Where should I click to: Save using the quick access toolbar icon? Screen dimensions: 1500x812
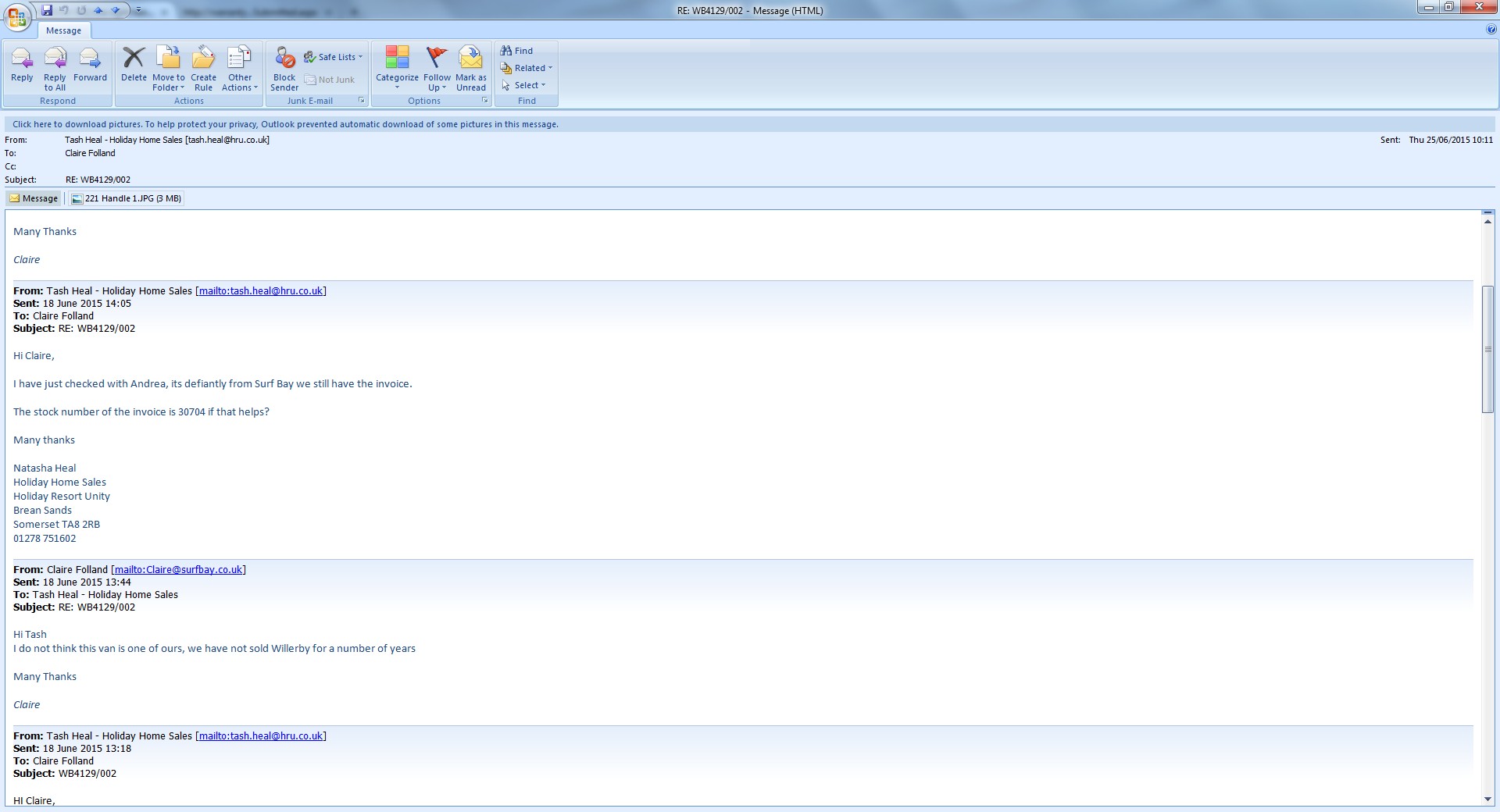(x=47, y=10)
